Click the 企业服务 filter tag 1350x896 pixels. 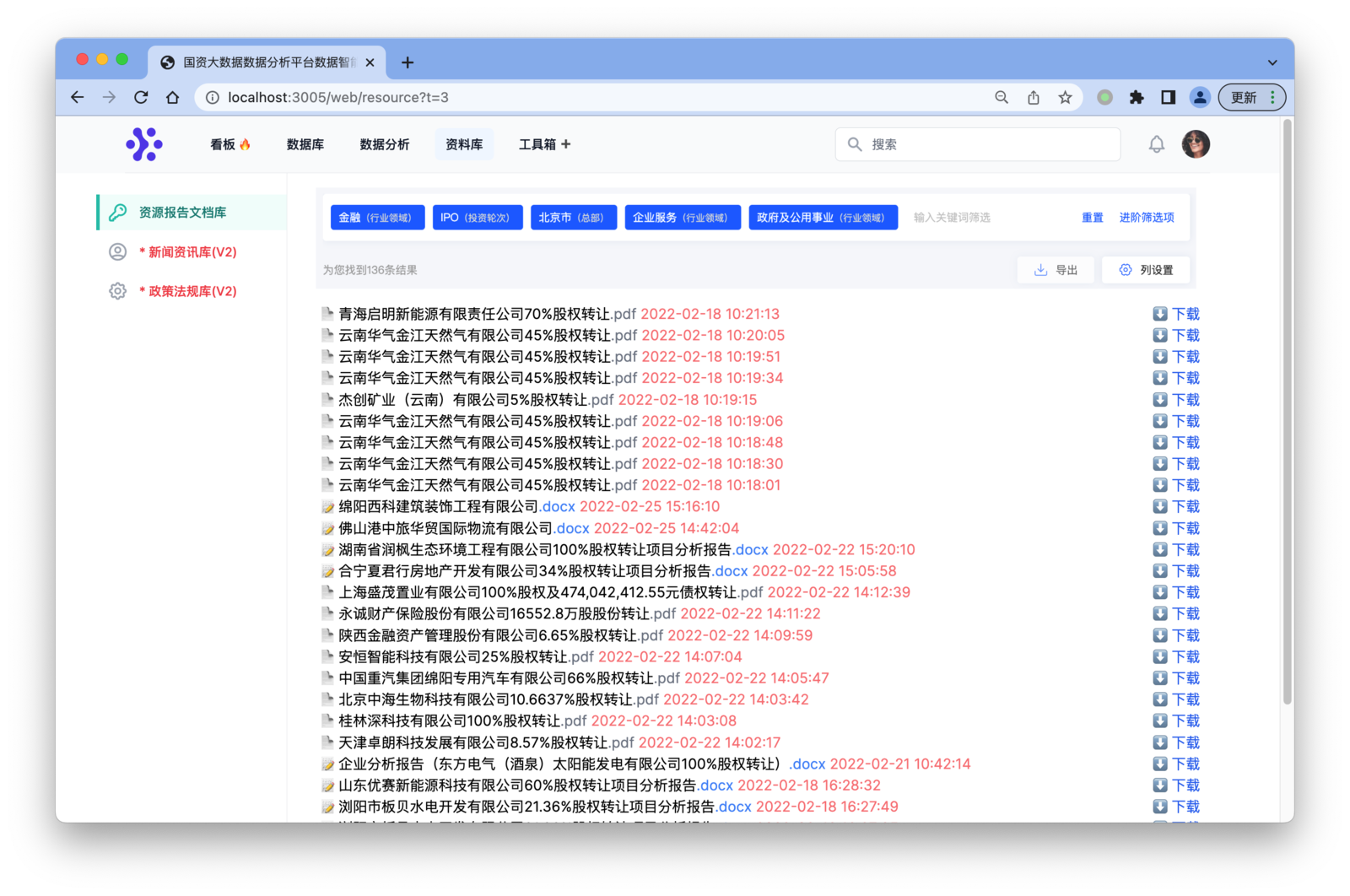pos(682,218)
